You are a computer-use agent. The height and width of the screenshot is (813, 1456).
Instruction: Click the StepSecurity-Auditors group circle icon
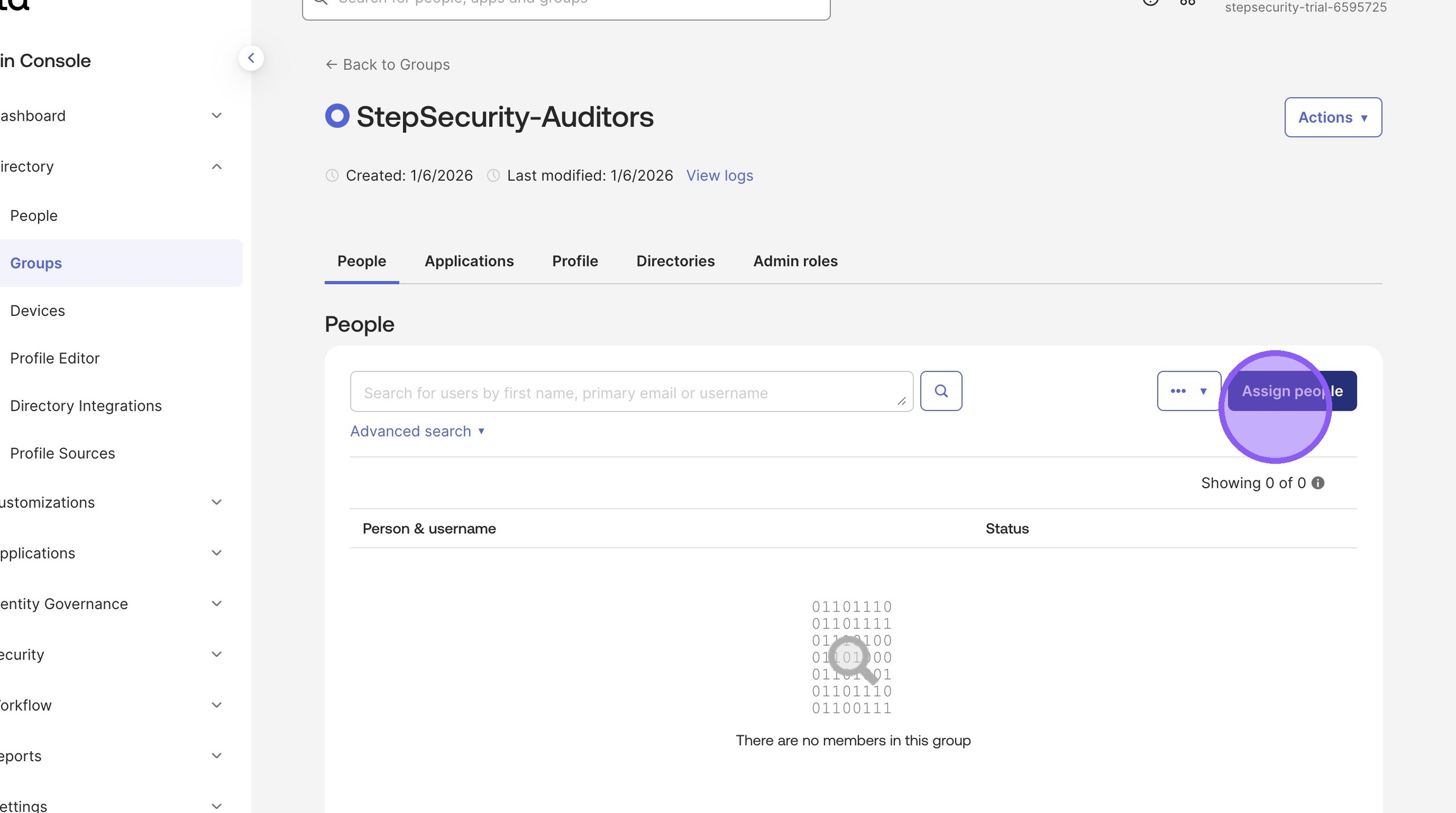click(337, 116)
